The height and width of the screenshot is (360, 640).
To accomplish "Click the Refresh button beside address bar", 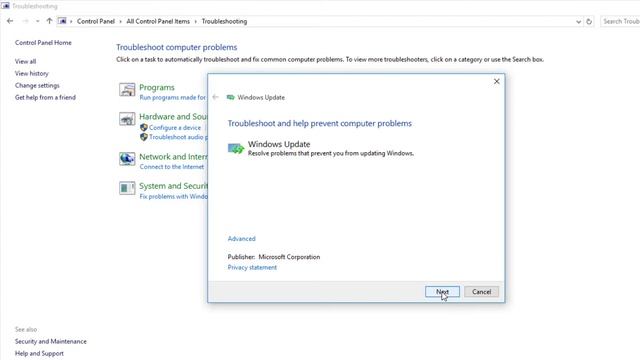I will (x=589, y=22).
